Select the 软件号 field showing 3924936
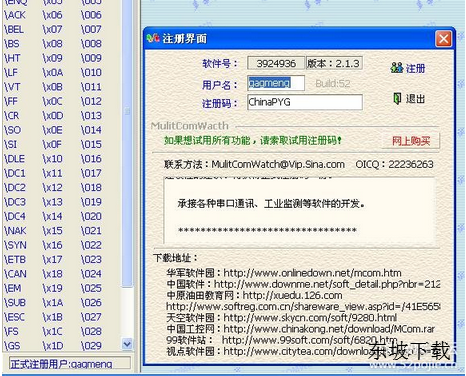Screen dimensions: 466x376 point(276,63)
